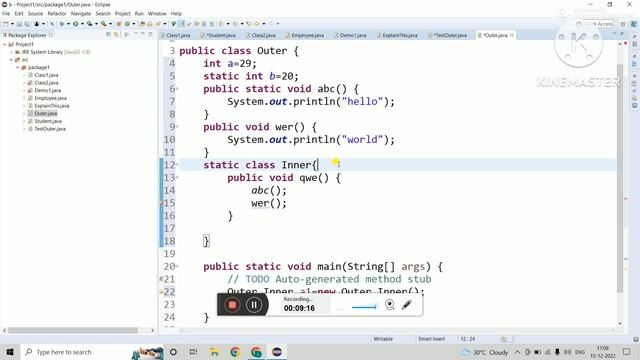This screenshot has width=640, height=360.
Task: Click the Windows 'Type here to search' box
Action: tap(78, 352)
